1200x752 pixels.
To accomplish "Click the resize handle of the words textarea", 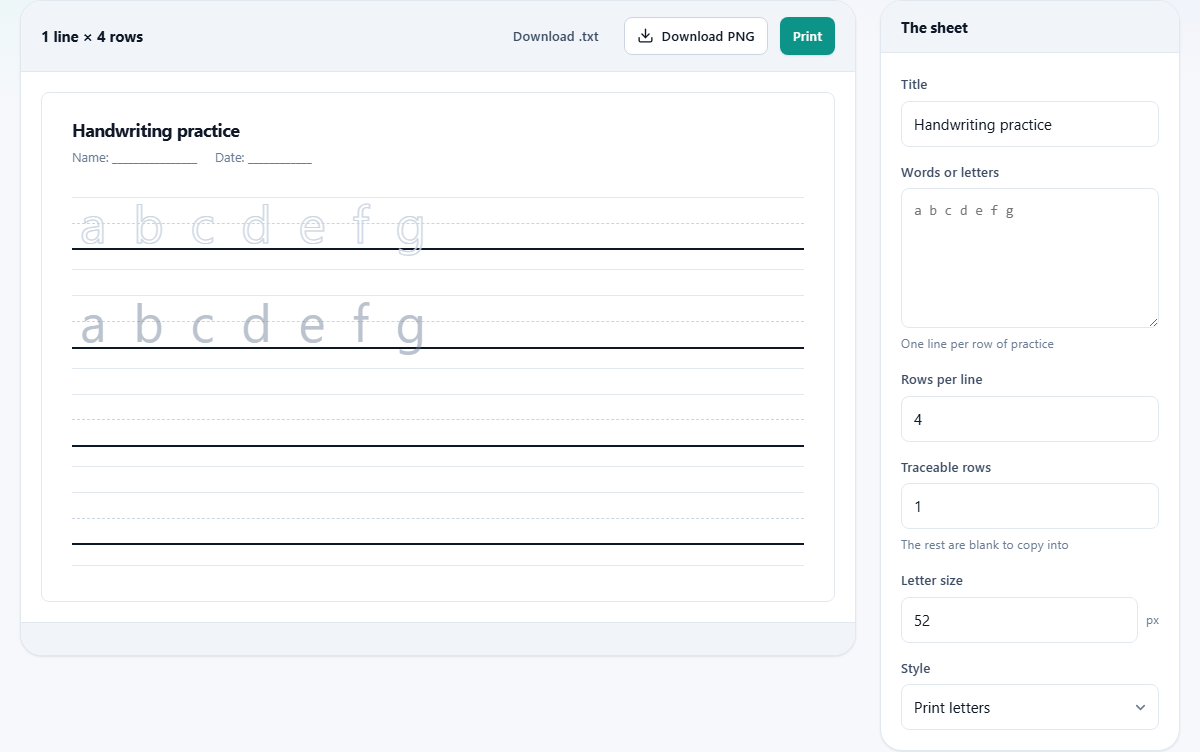I will [1153, 321].
